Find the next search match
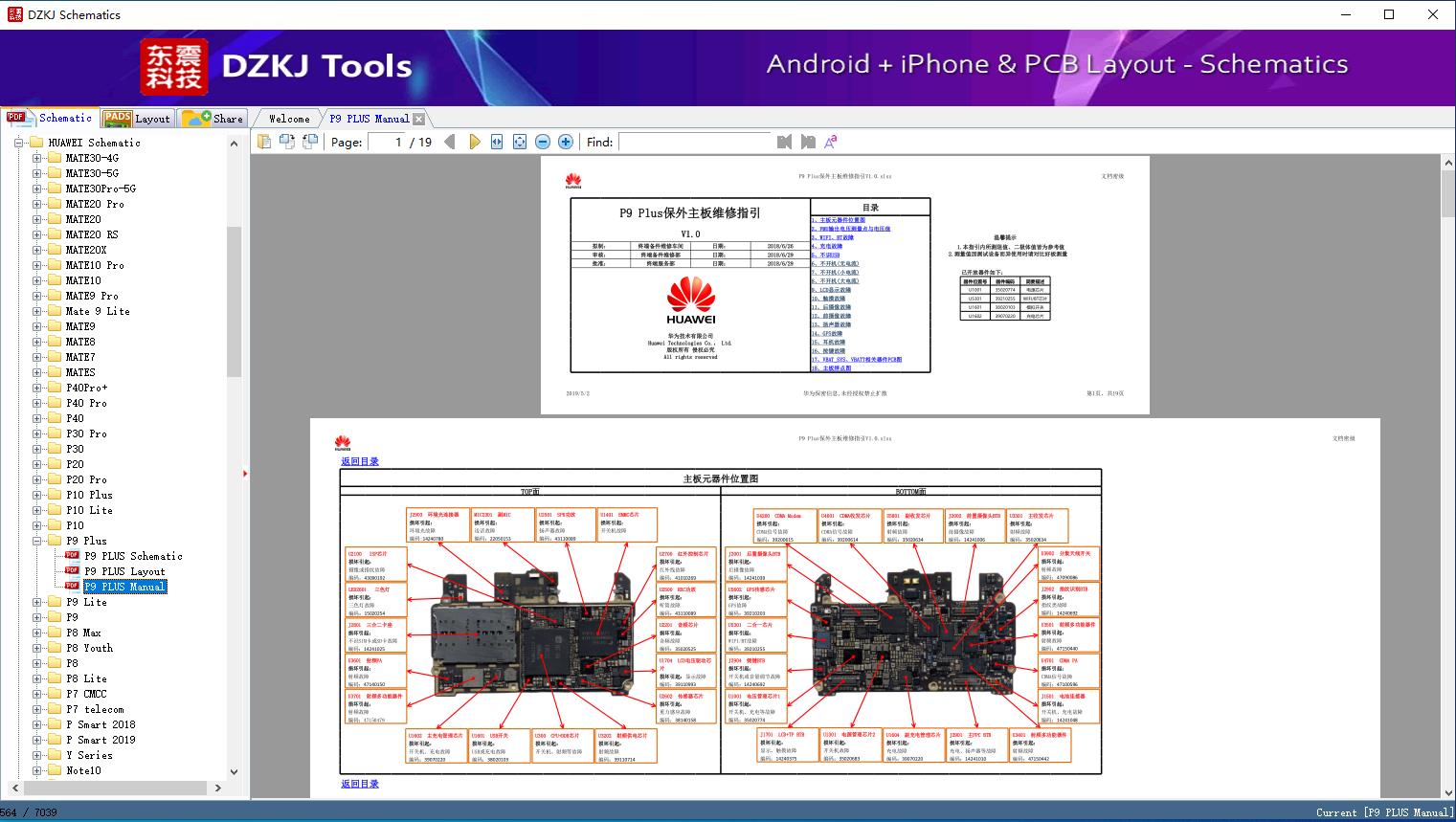The height and width of the screenshot is (822, 1456). click(x=808, y=142)
